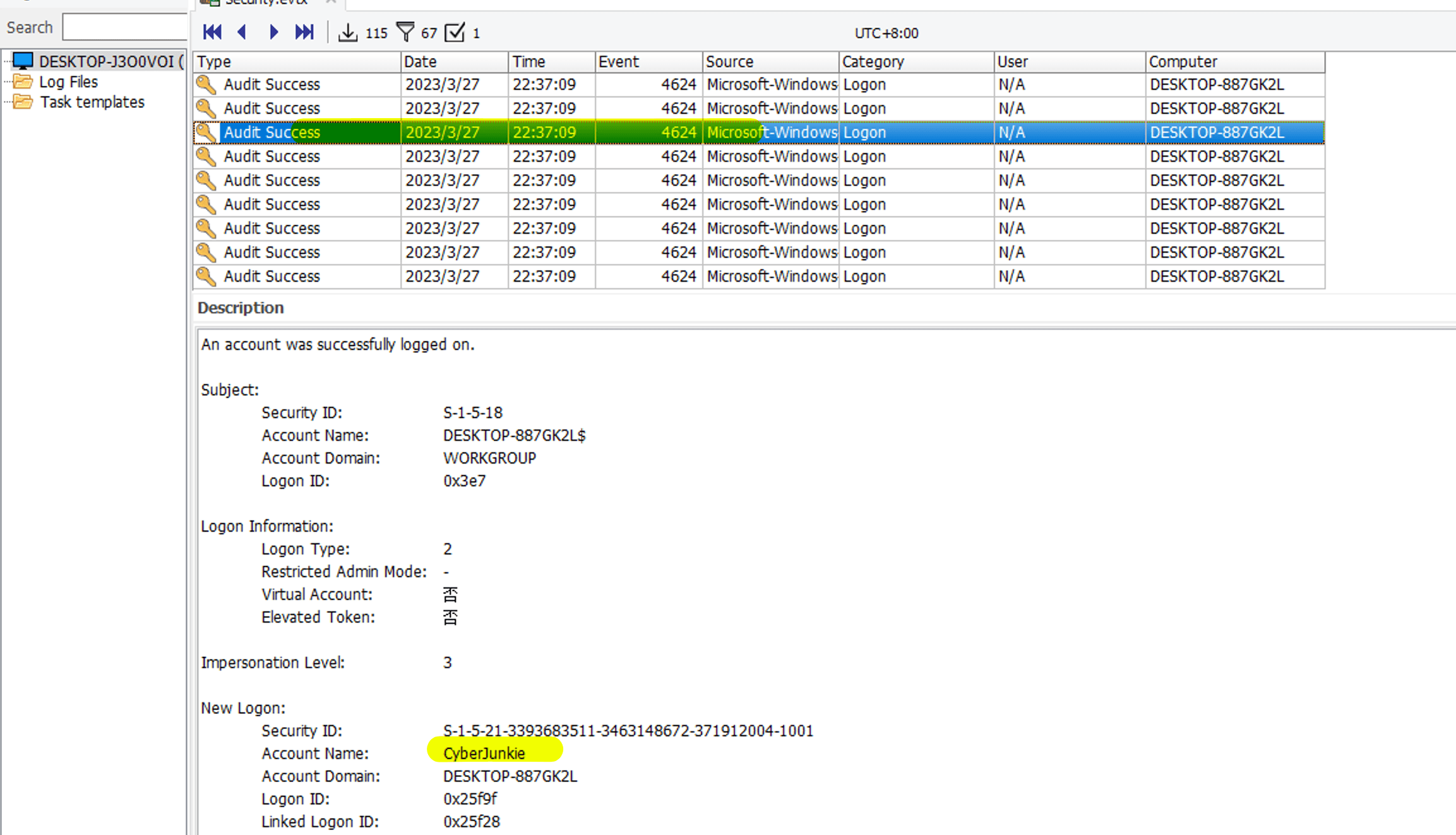Click inside the Search input field
Viewport: 1456px width, 835px height.
(x=125, y=28)
